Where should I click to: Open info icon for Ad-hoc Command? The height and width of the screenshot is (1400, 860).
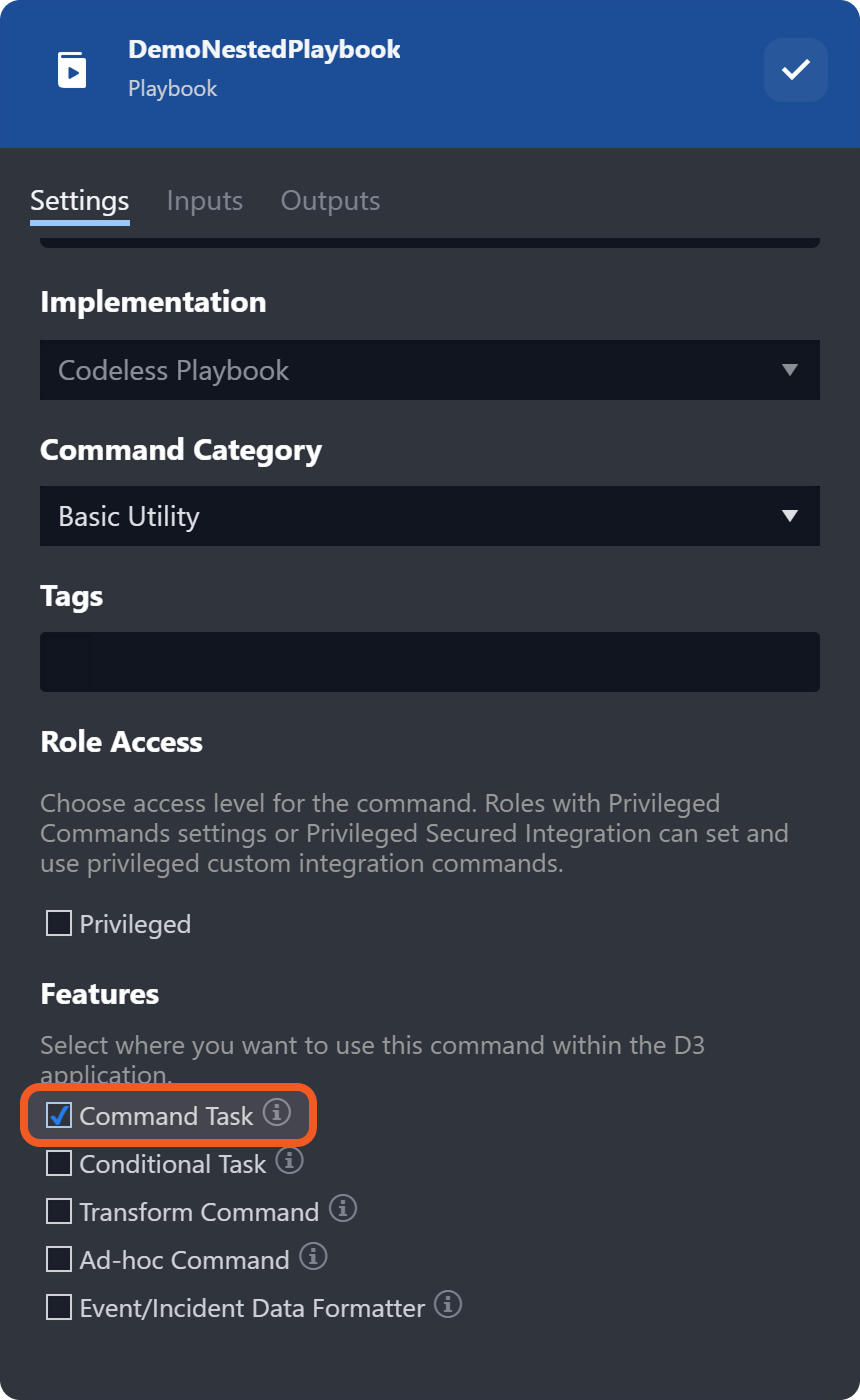click(x=313, y=1256)
